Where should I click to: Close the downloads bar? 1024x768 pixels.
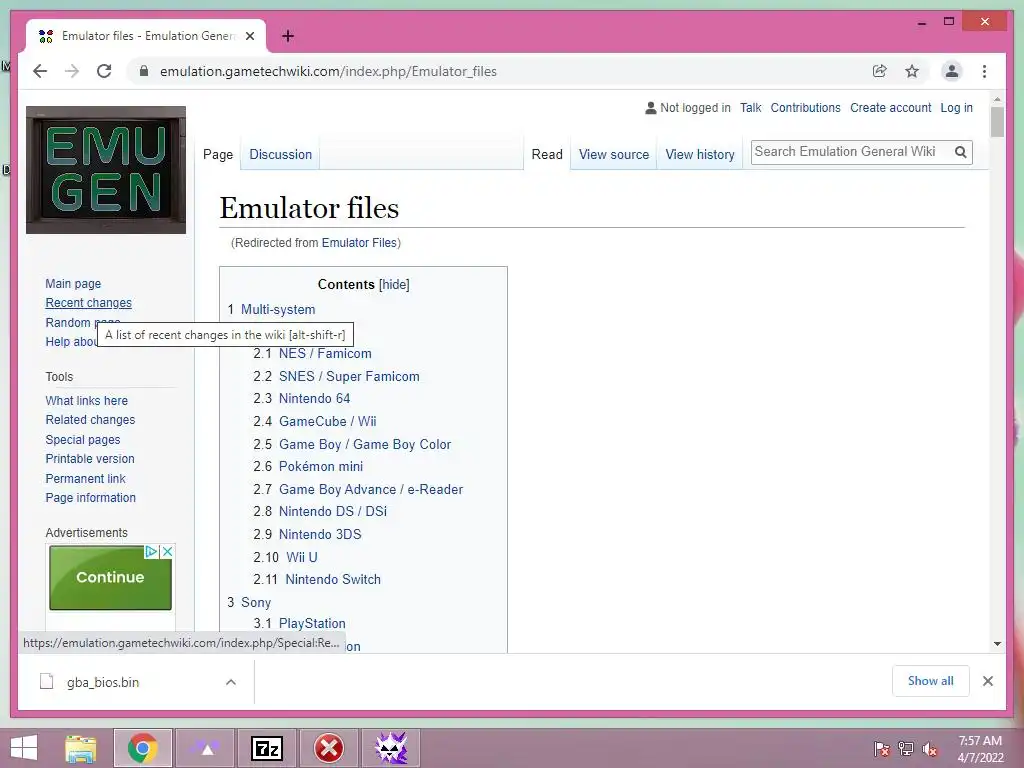pyautogui.click(x=988, y=681)
